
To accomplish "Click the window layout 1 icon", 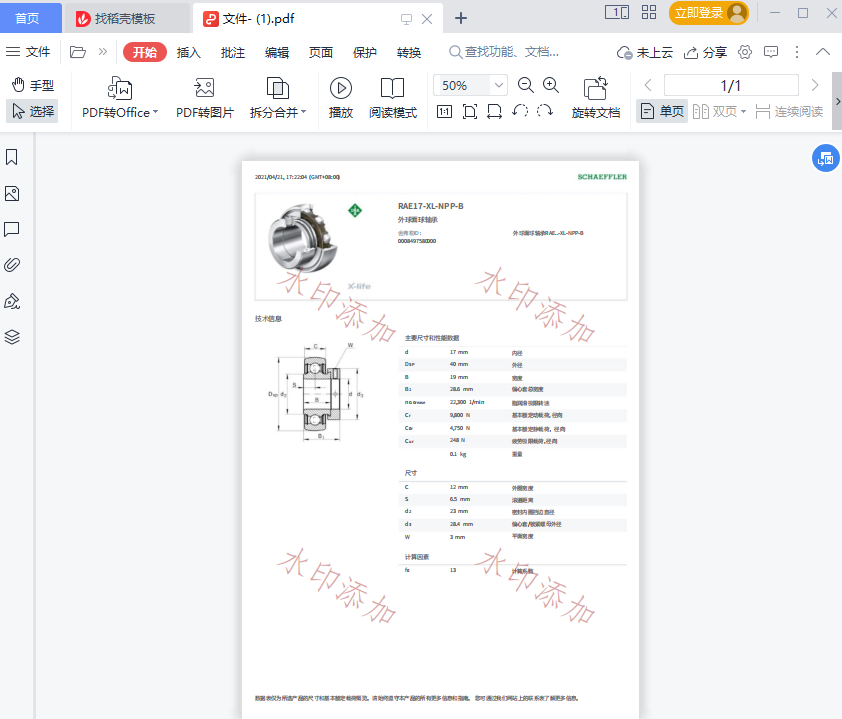I will (x=617, y=12).
